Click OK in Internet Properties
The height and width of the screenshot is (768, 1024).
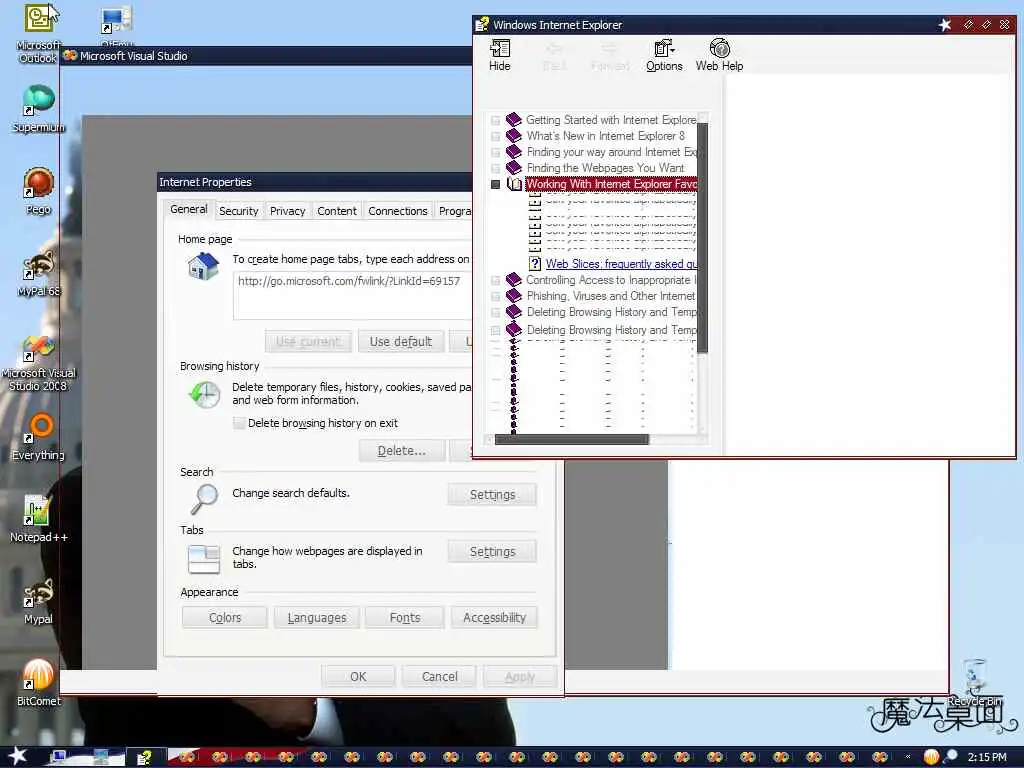(x=358, y=677)
